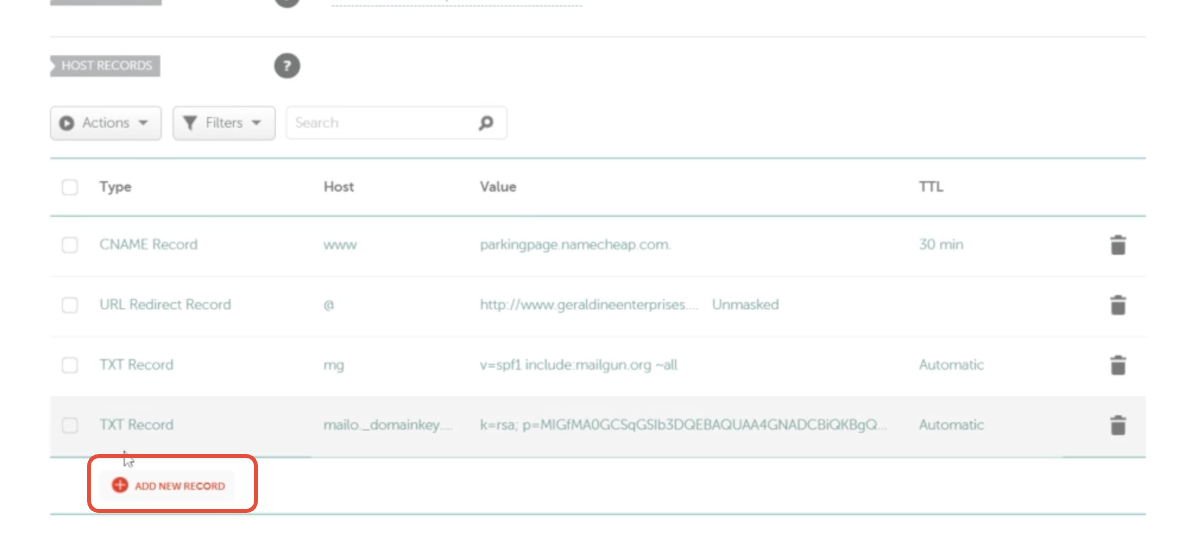Delete the CNAME Record using trash icon
Image resolution: width=1185 pixels, height=557 pixels.
[x=1118, y=245]
